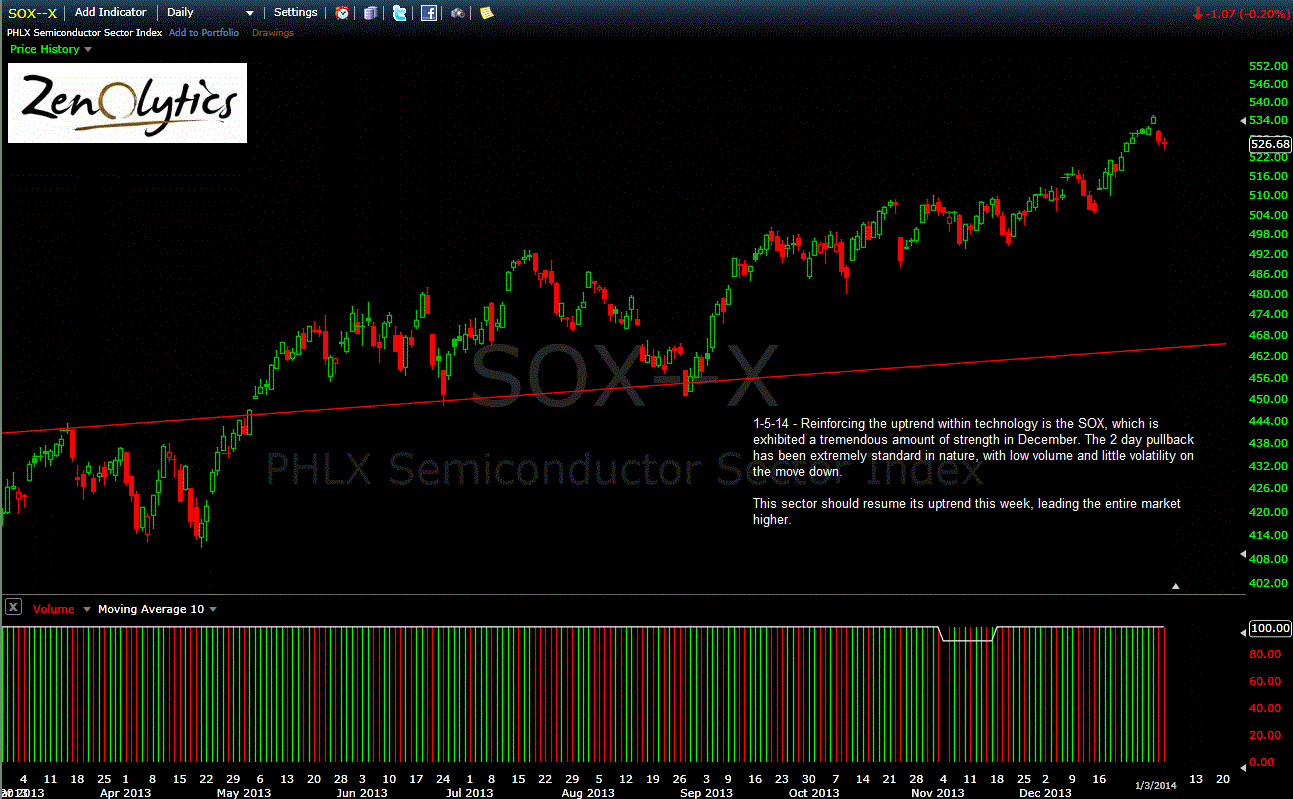1293x799 pixels.
Task: Click the ZenOlytics logo image
Action: [127, 103]
